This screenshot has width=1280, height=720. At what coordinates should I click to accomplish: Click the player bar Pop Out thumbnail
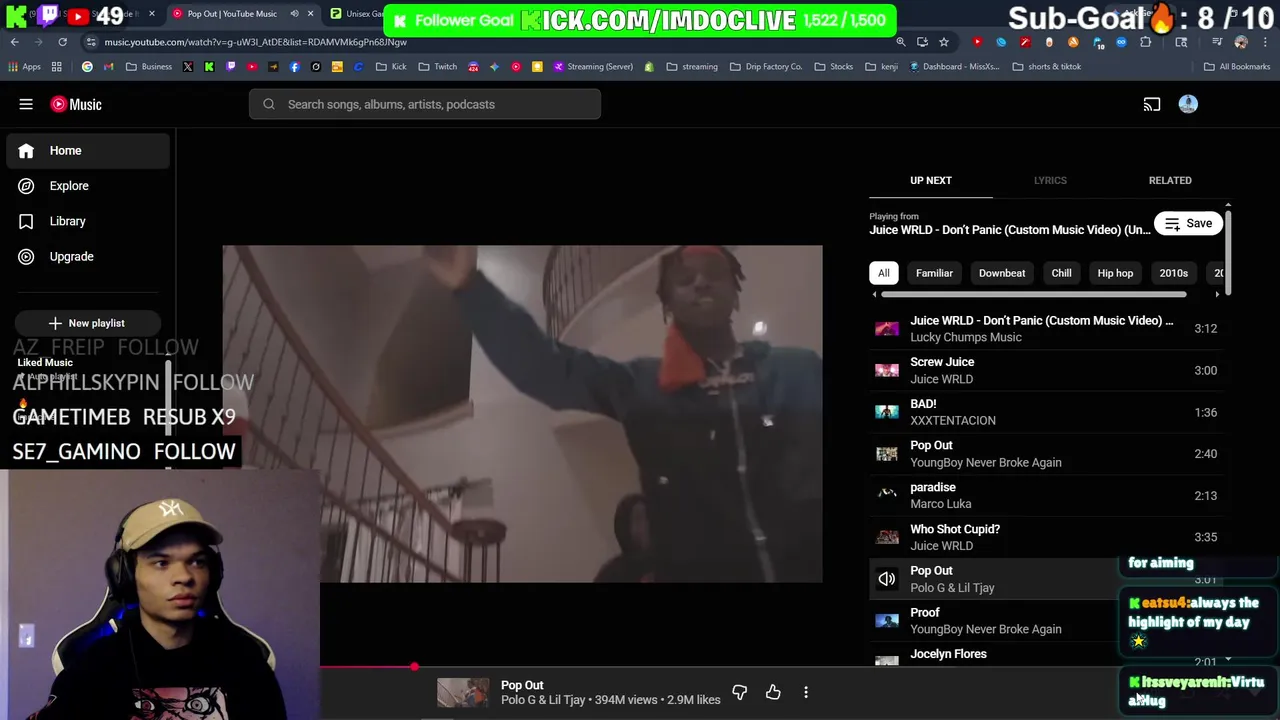(x=463, y=692)
